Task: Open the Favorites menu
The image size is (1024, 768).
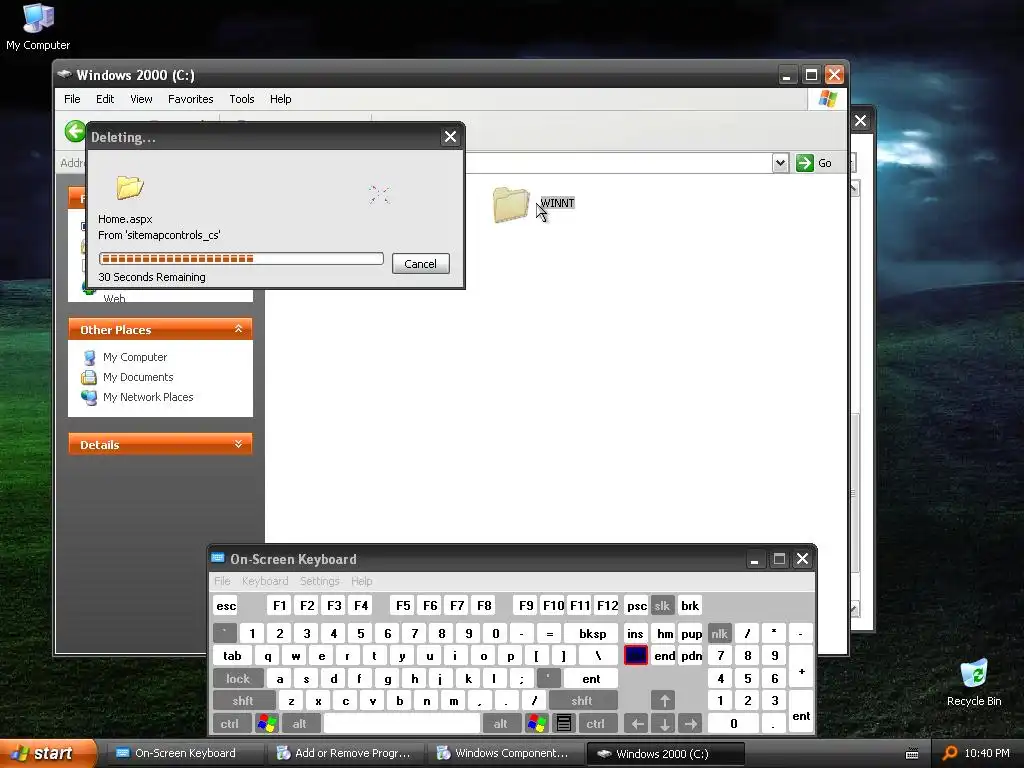Action: point(191,99)
